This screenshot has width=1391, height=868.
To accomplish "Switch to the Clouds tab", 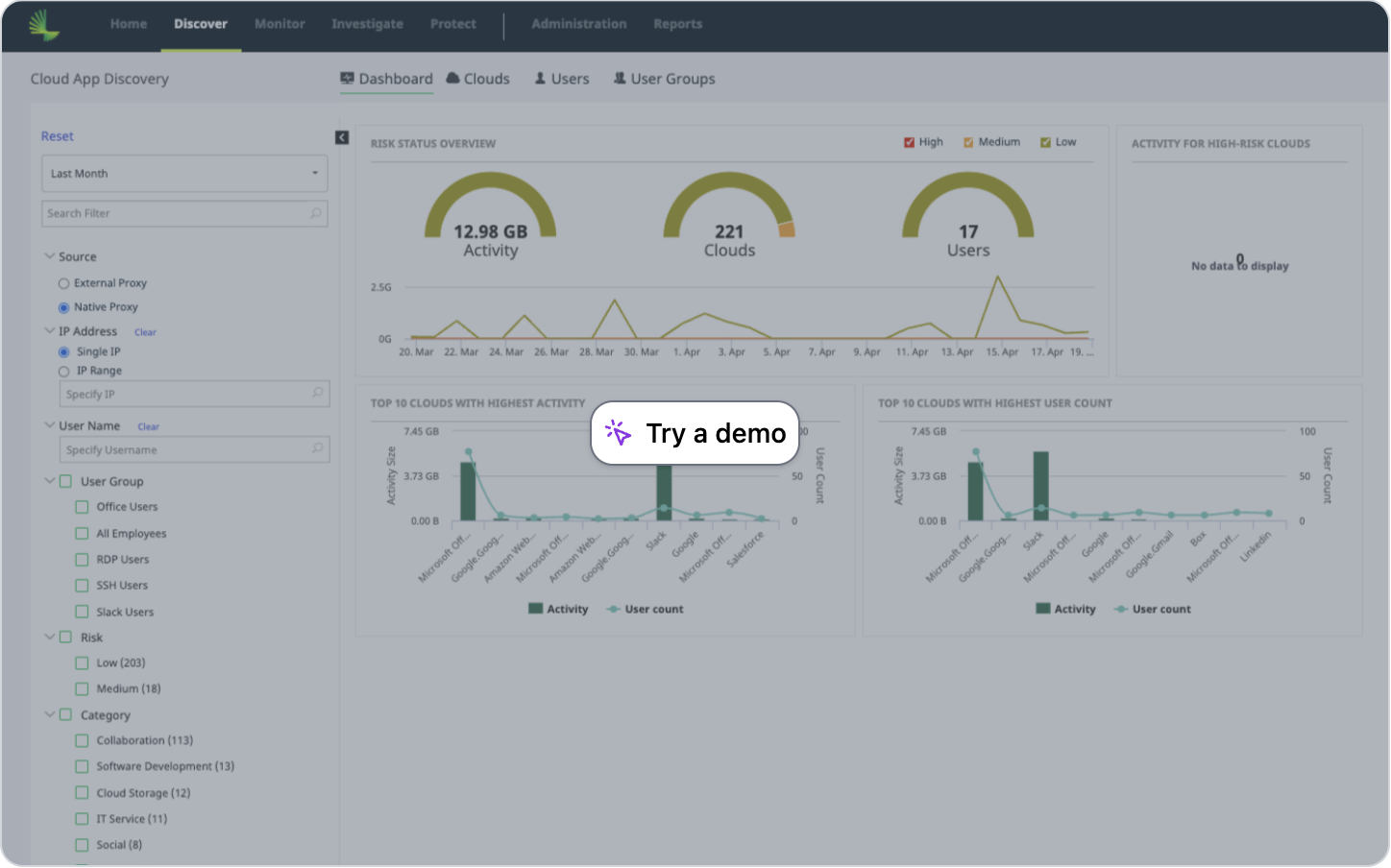I will tap(487, 79).
